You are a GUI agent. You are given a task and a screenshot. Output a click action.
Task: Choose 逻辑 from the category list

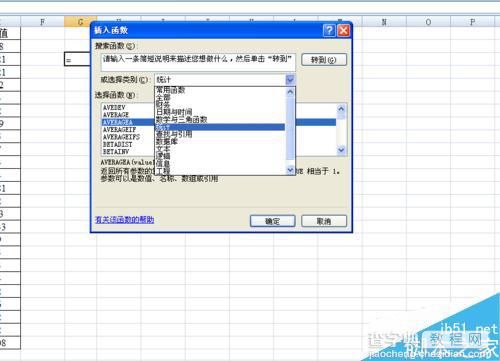[x=220, y=156]
